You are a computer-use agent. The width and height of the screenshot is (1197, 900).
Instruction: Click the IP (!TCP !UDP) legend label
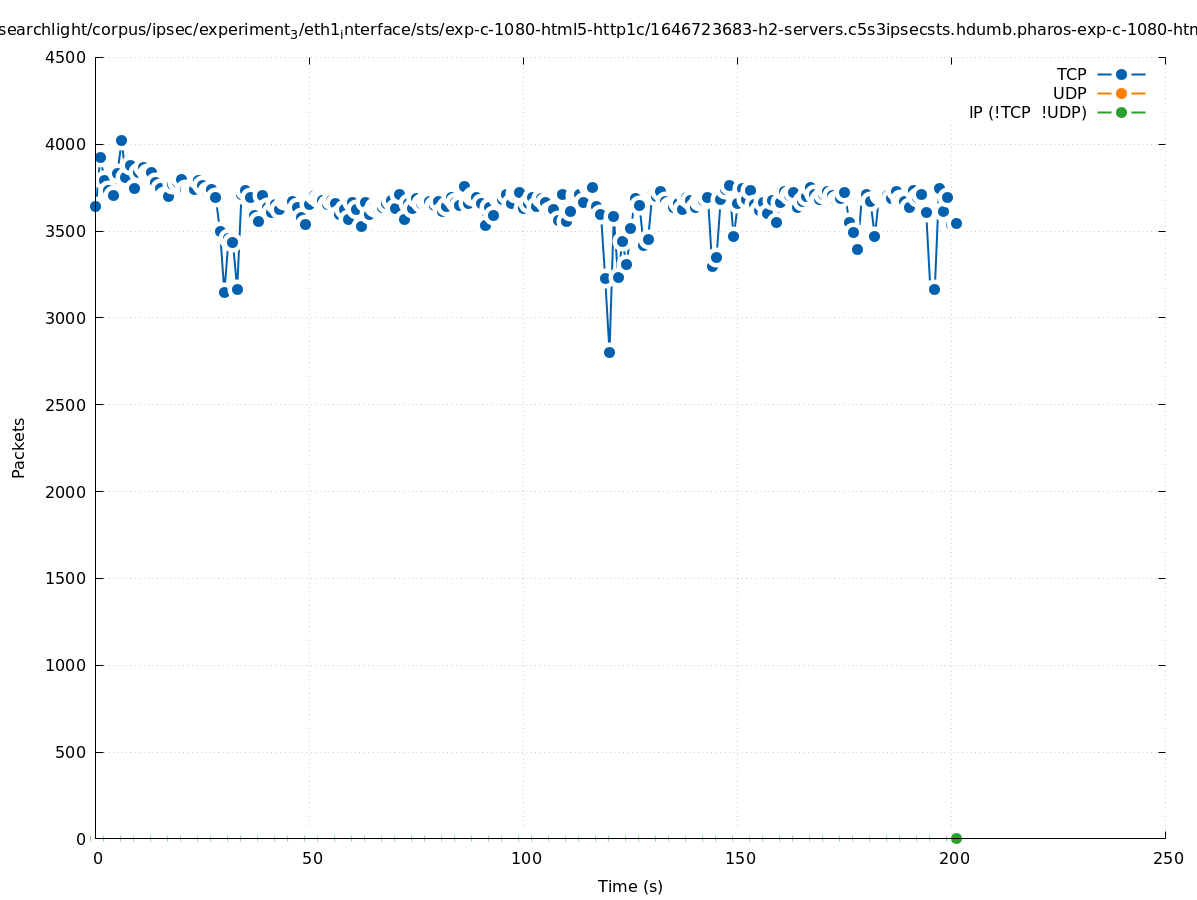tap(1027, 112)
